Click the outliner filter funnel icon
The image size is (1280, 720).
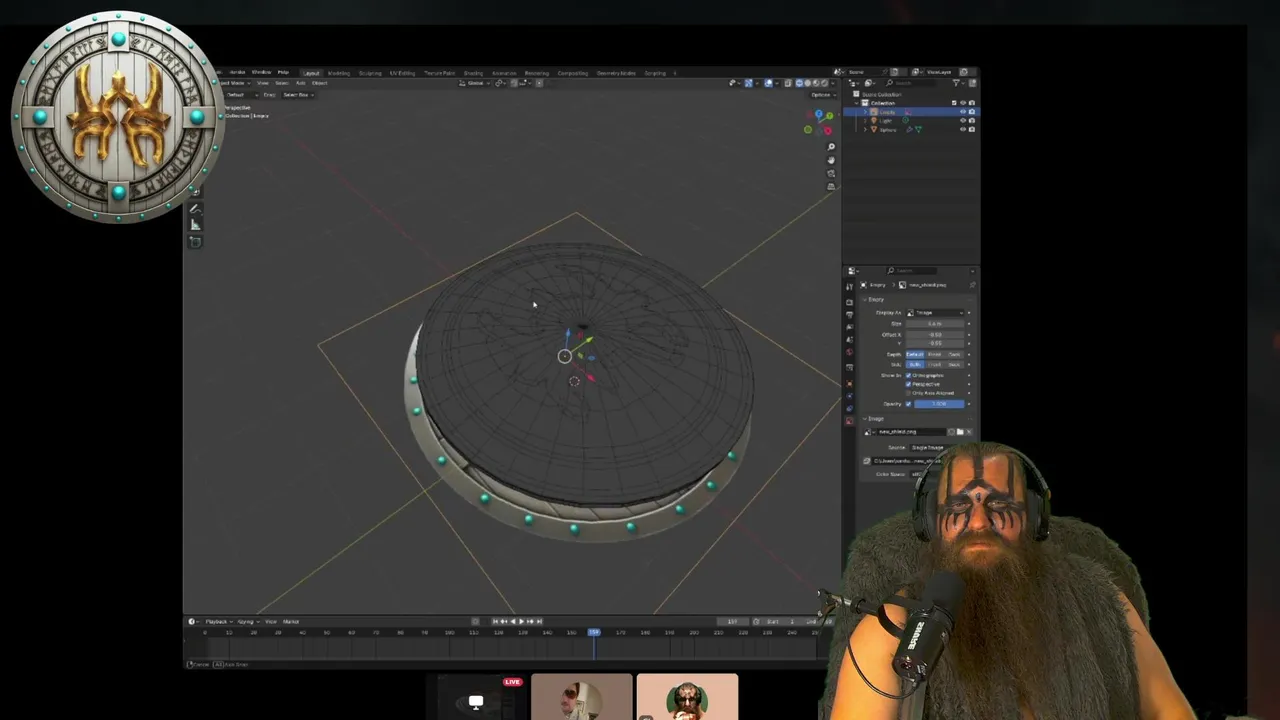[x=956, y=83]
